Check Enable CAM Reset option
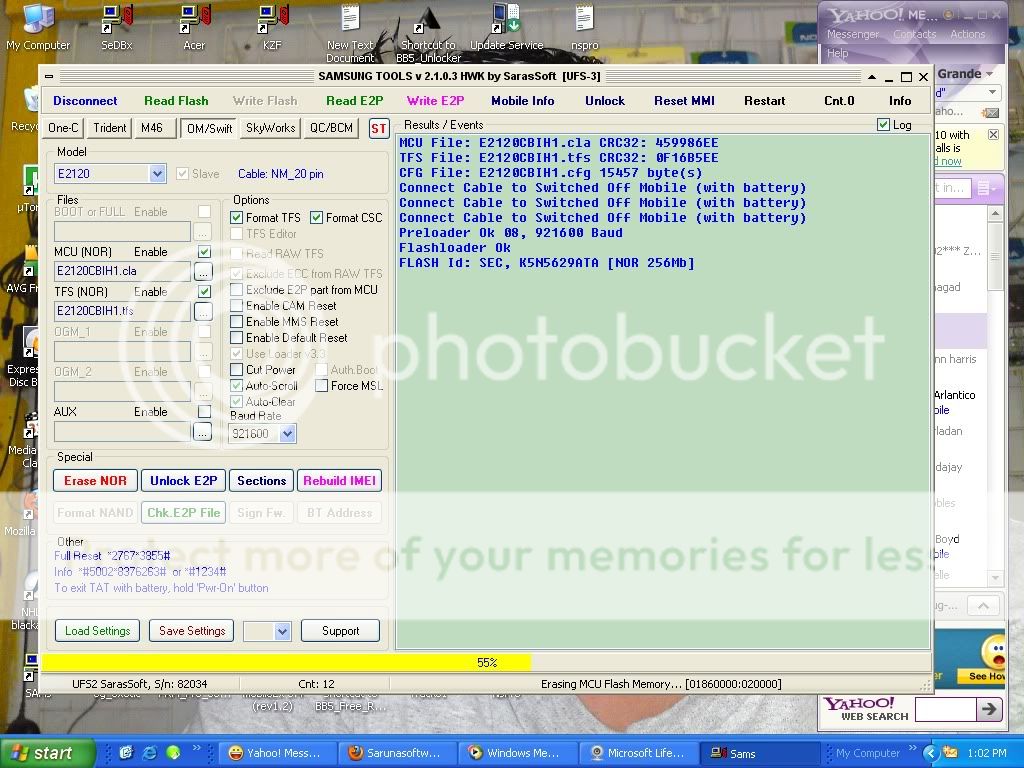Viewport: 1024px width, 768px height. [236, 306]
